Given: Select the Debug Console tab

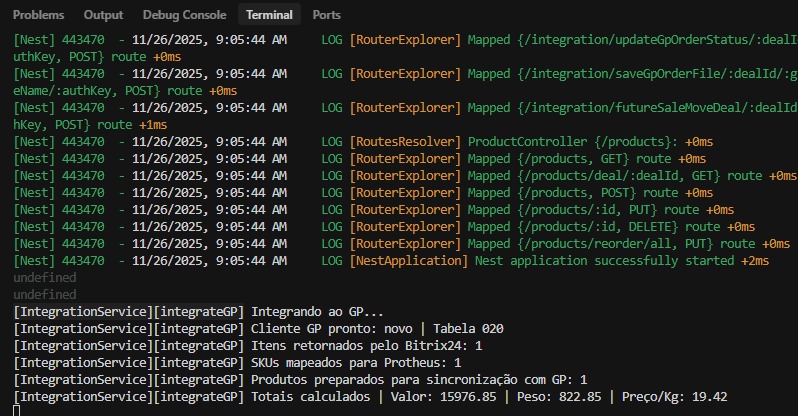Looking at the screenshot, I should 182,15.
